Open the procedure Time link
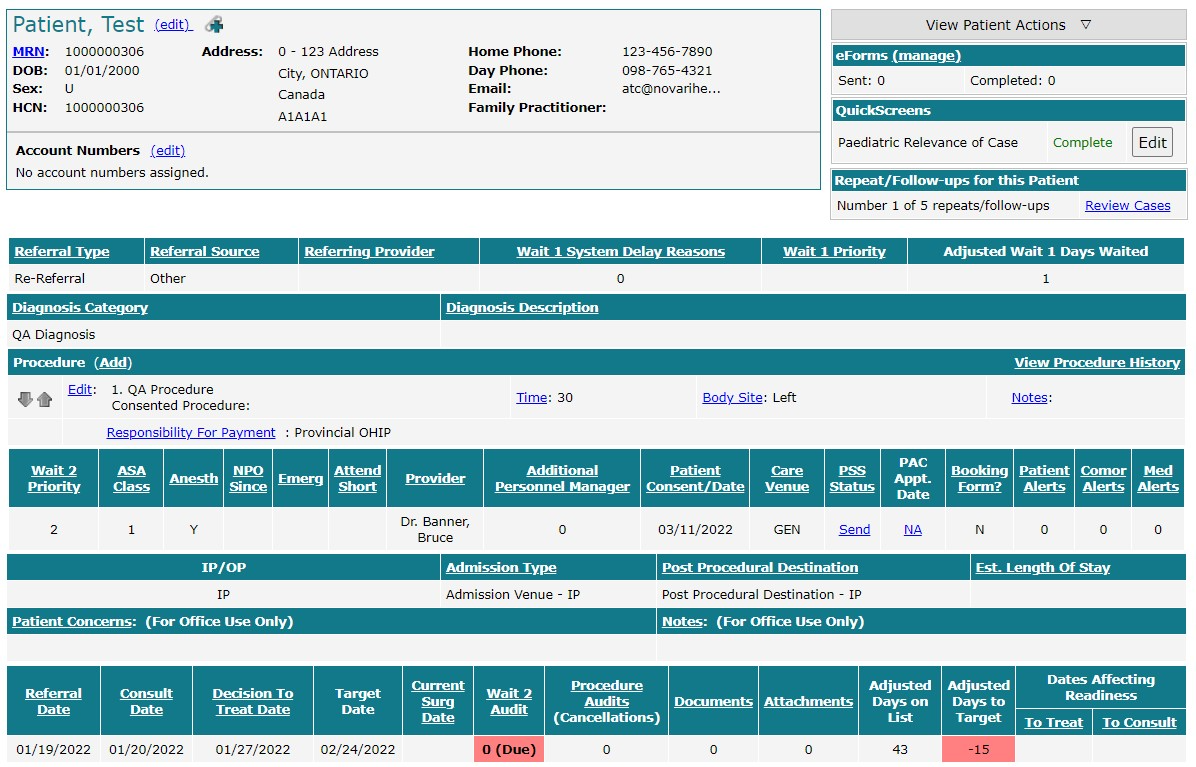 click(532, 398)
